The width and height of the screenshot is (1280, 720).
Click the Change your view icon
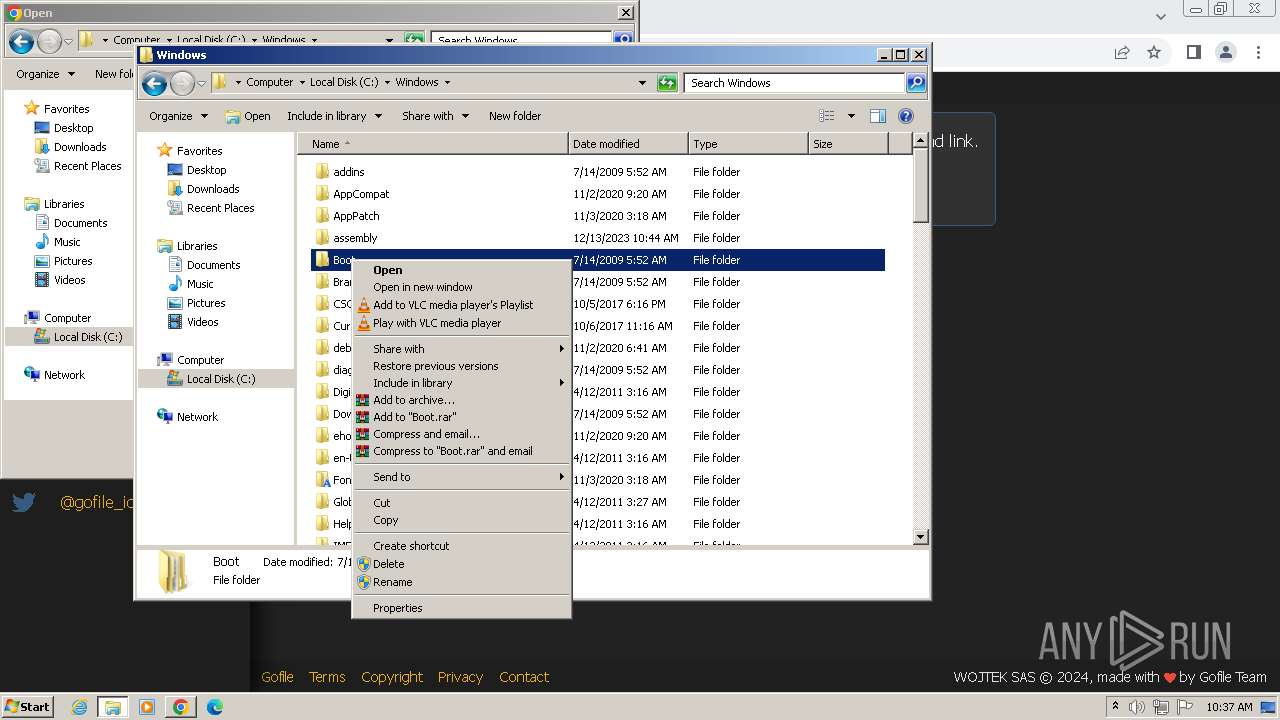pos(826,116)
